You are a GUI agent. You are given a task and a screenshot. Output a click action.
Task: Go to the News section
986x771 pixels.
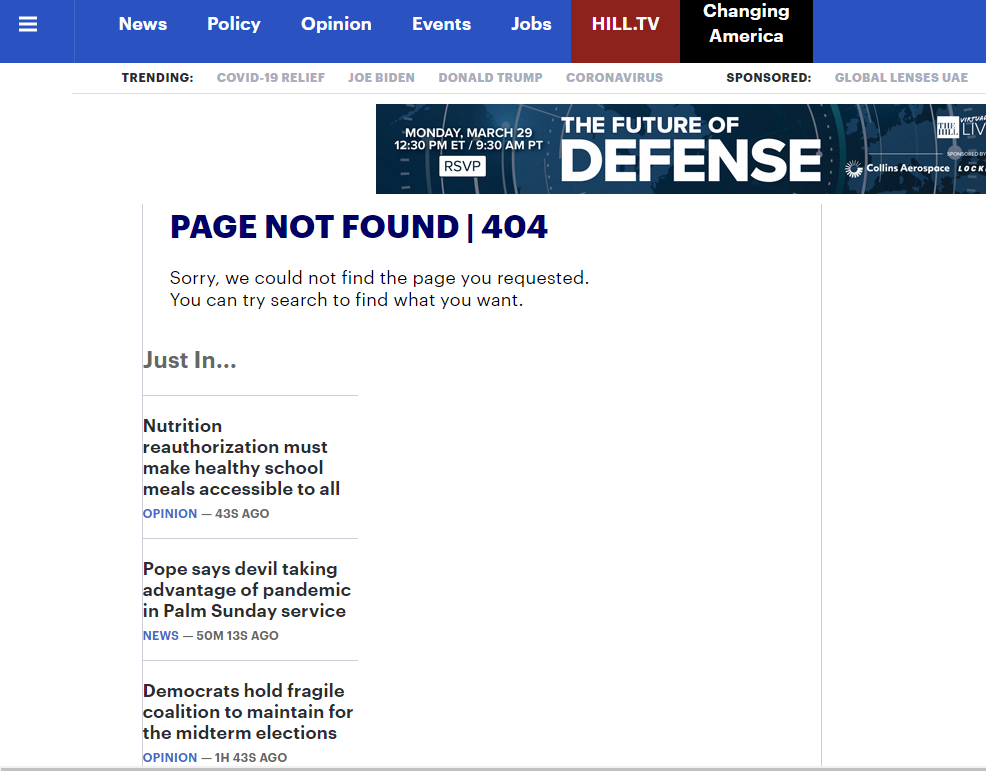[143, 24]
